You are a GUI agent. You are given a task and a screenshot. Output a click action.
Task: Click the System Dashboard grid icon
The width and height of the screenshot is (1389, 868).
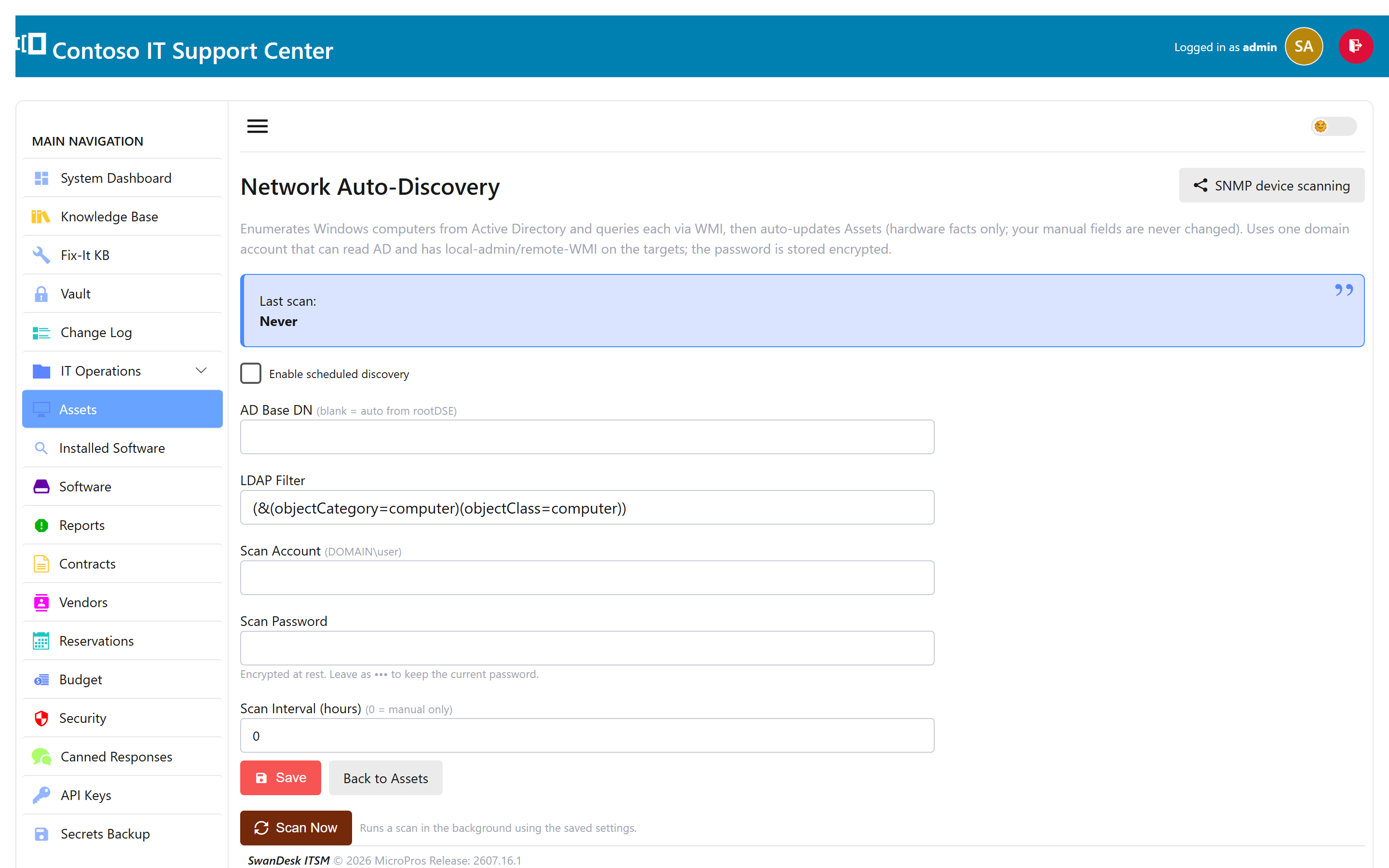(41, 178)
